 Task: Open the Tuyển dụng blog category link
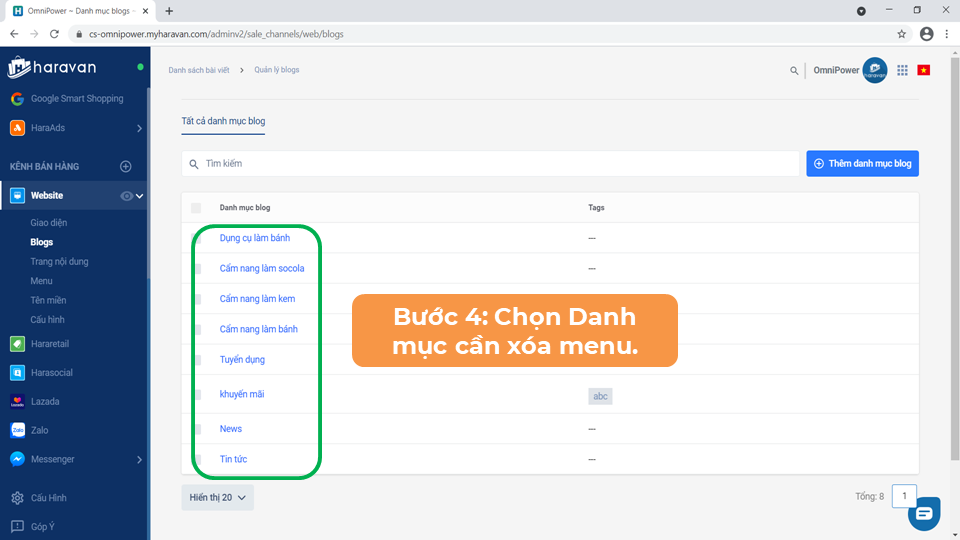242,359
